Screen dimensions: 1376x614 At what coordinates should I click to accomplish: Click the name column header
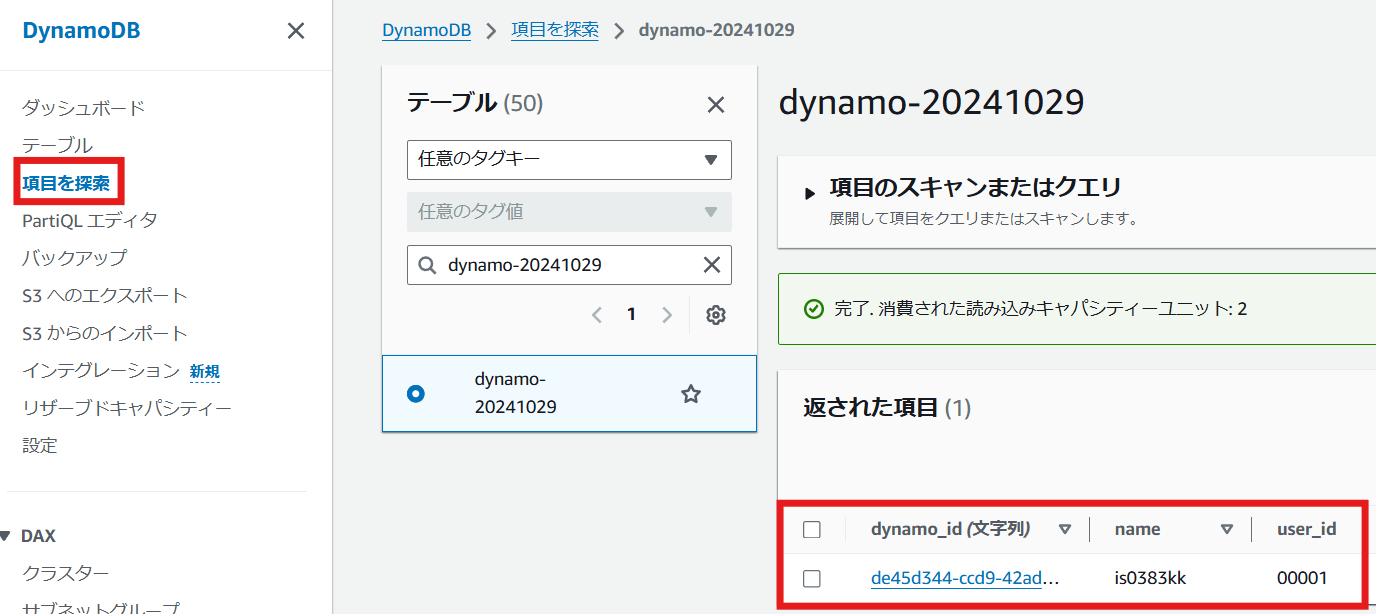point(1138,529)
